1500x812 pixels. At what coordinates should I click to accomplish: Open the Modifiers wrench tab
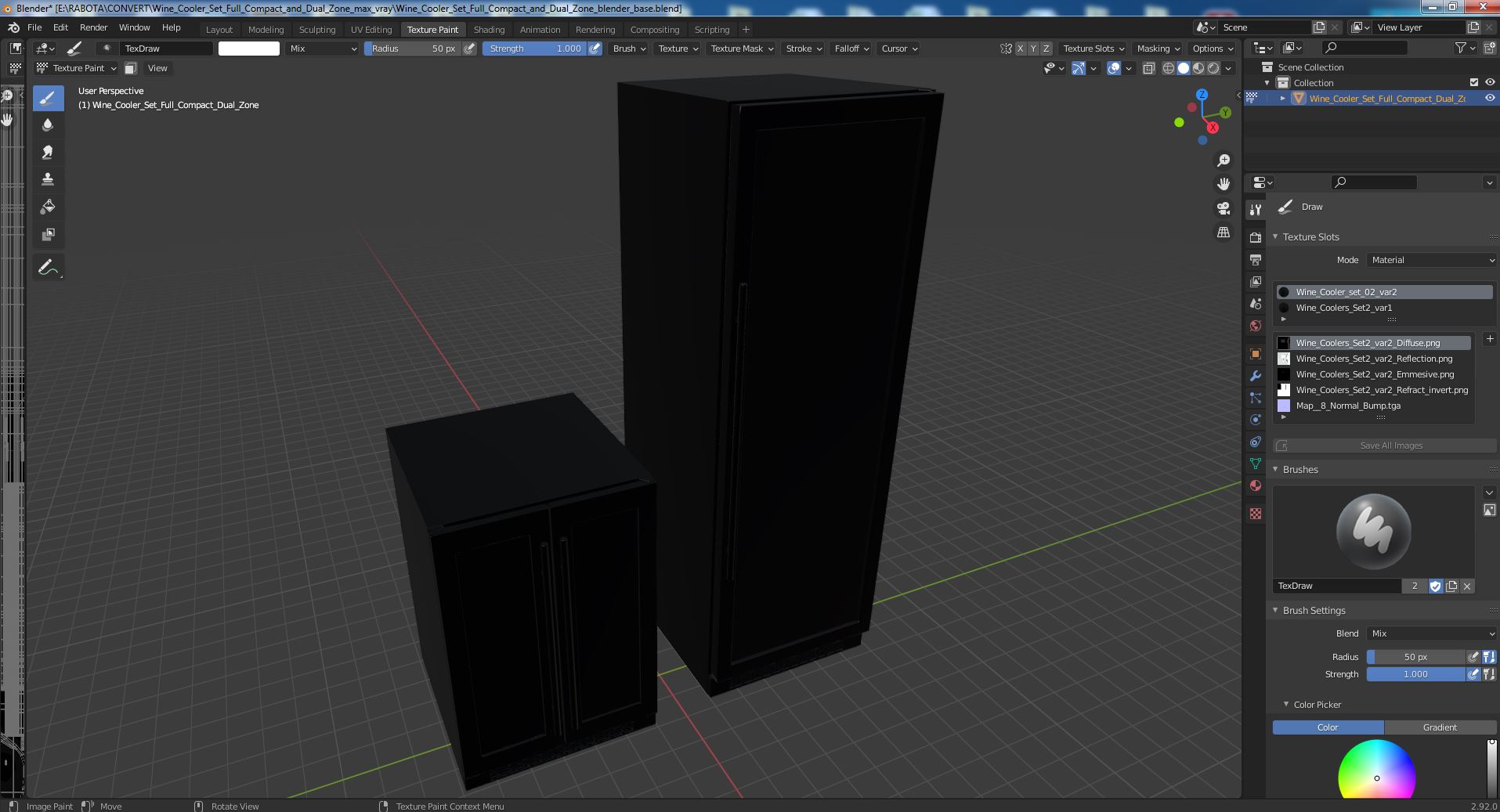pyautogui.click(x=1256, y=376)
